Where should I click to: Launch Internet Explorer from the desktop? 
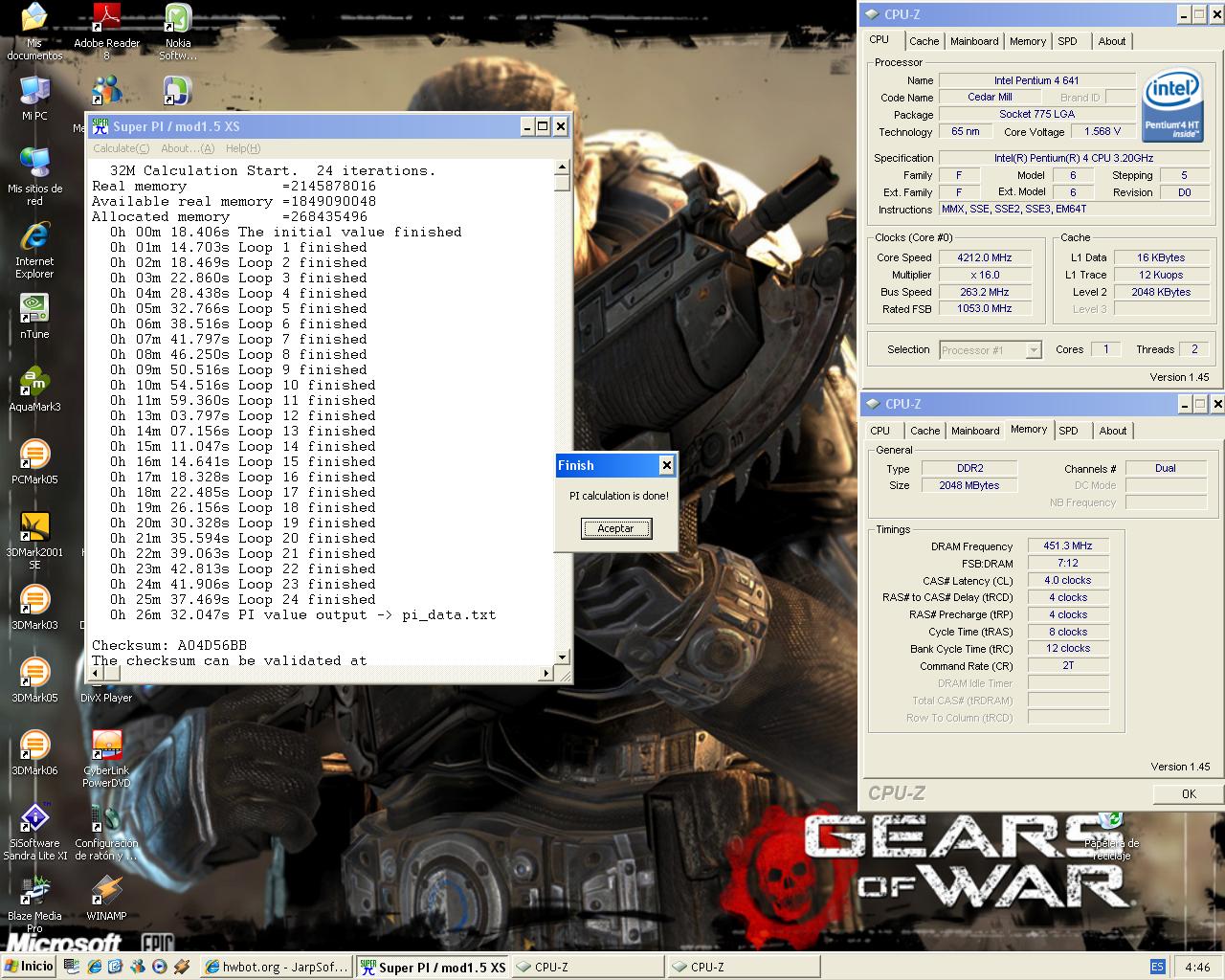coord(34,250)
